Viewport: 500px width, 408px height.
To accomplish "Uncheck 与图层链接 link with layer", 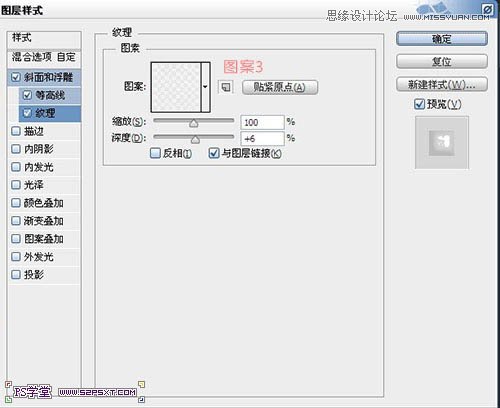I will pos(214,153).
